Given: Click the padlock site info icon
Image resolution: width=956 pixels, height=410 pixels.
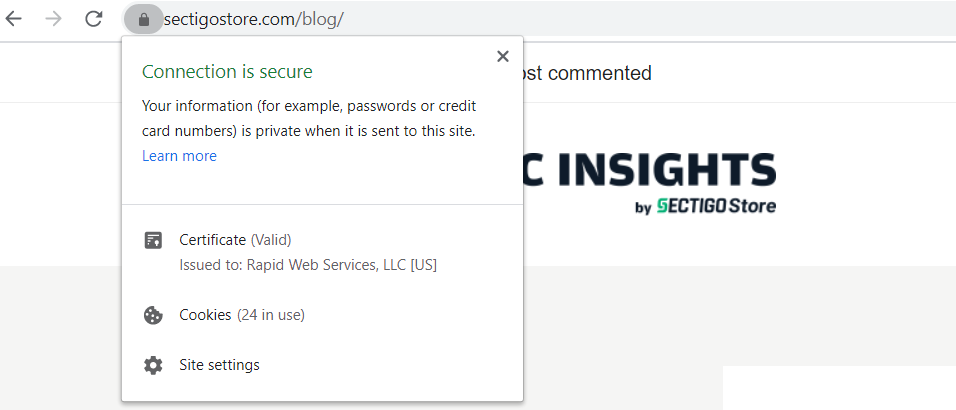Looking at the screenshot, I should point(144,20).
